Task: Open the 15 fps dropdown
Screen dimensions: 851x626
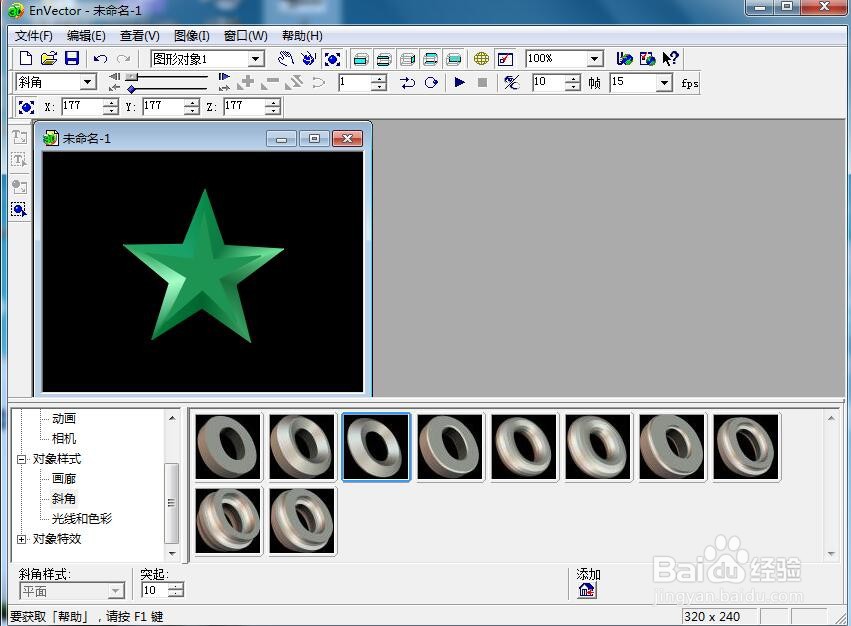Action: [664, 83]
